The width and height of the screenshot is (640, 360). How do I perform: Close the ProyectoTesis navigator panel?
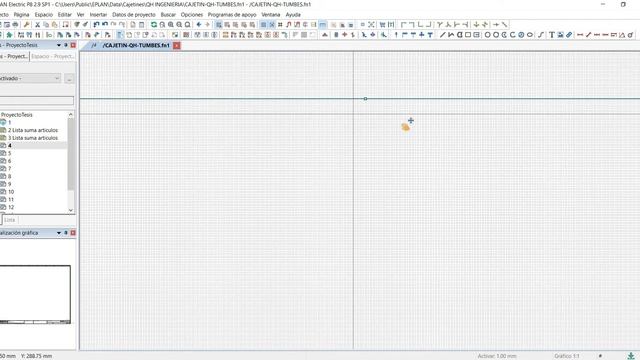pos(73,45)
